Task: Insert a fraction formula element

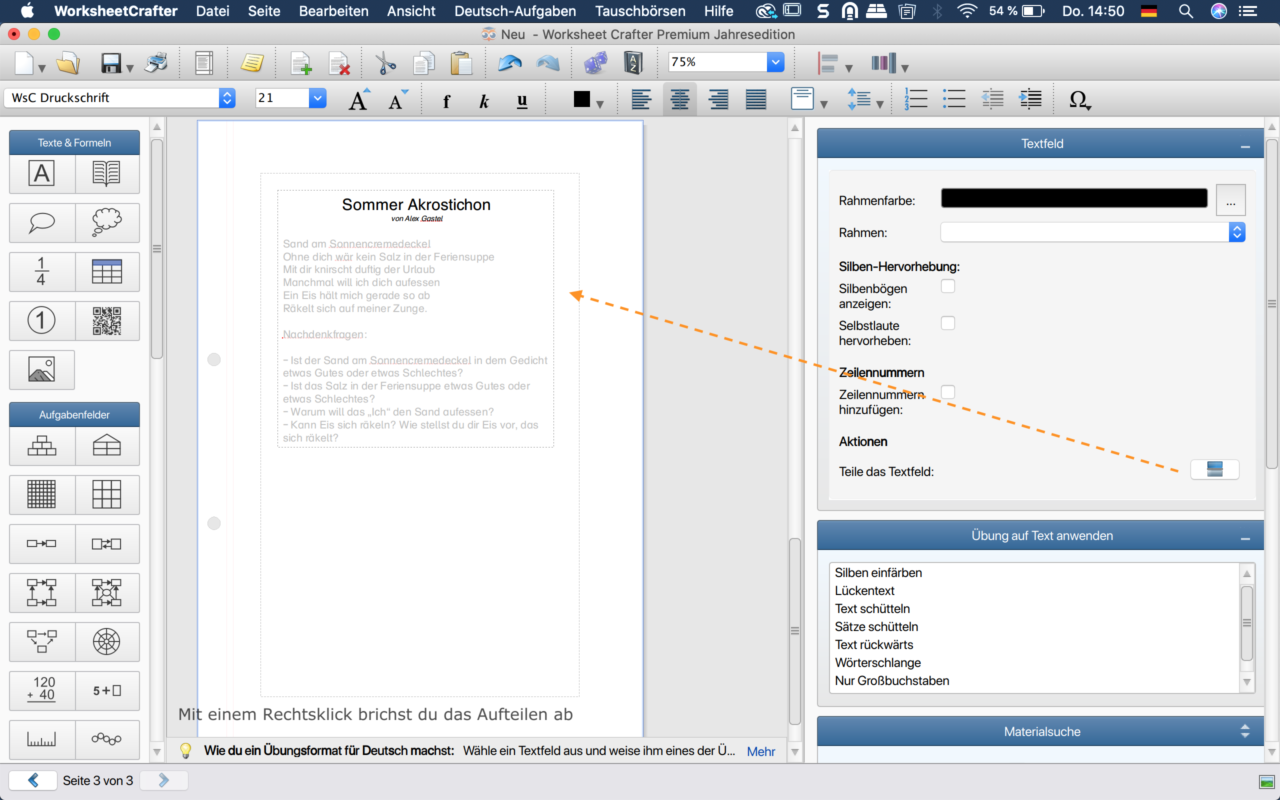Action: pos(41,271)
